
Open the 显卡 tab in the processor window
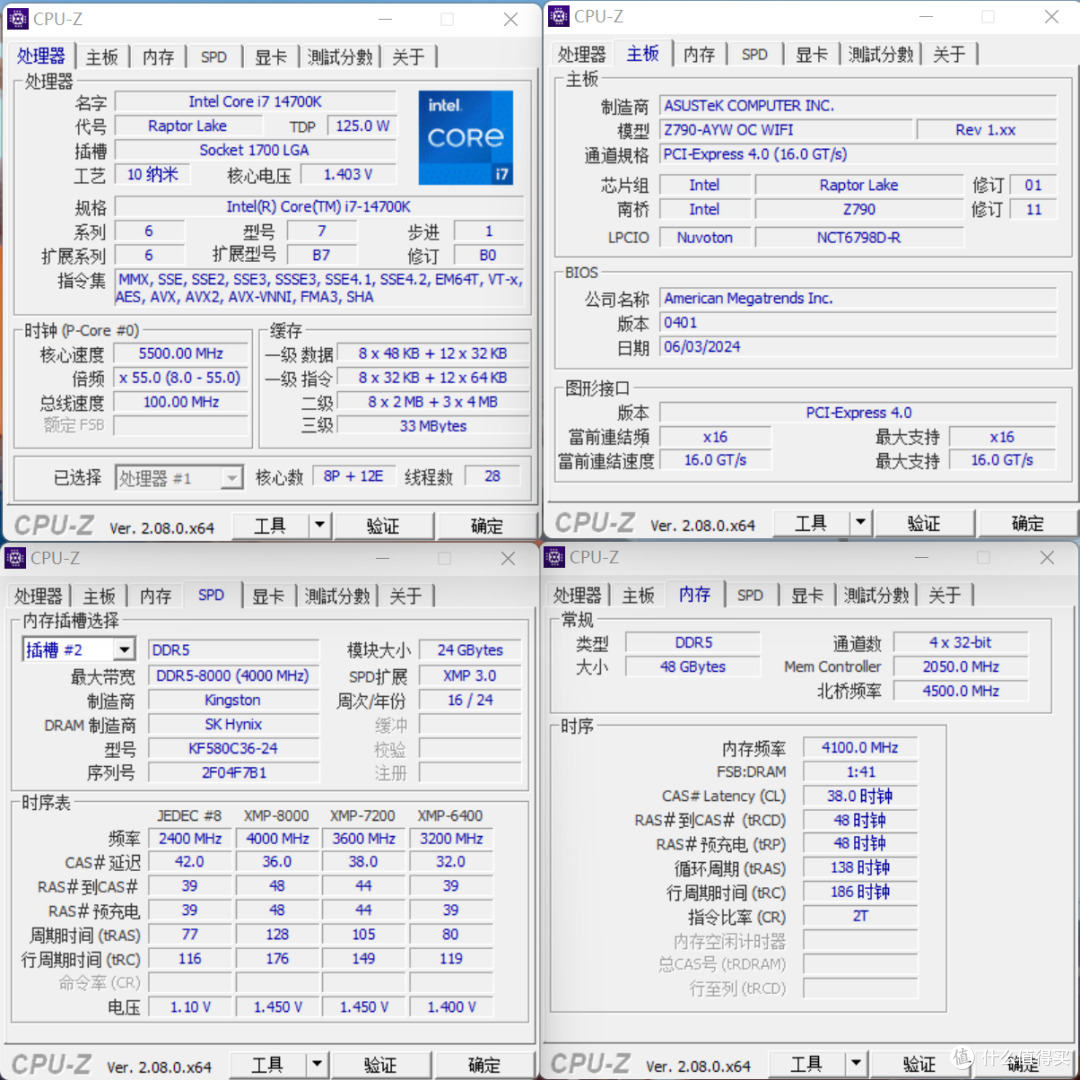click(271, 56)
